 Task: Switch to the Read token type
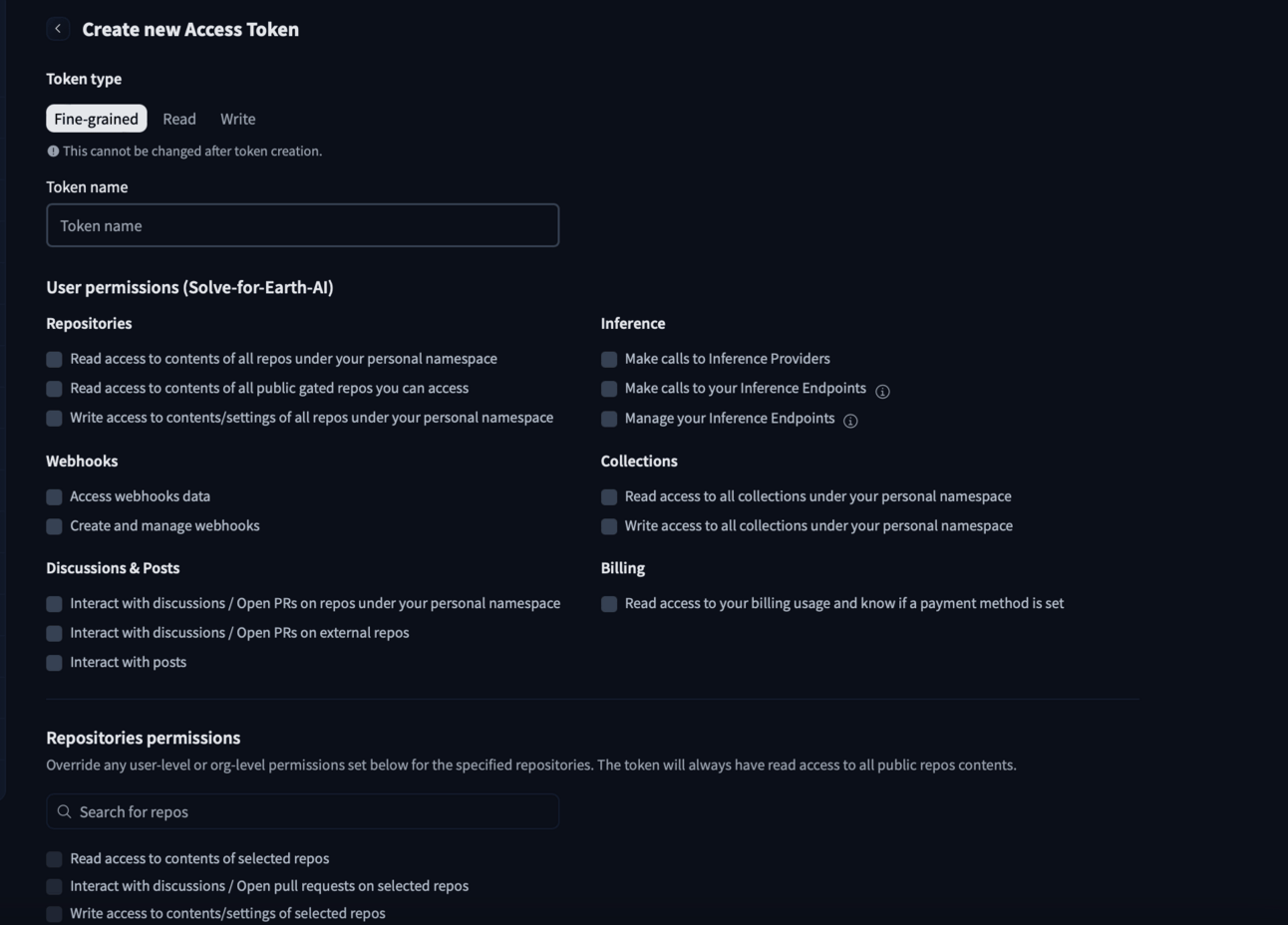pos(179,119)
